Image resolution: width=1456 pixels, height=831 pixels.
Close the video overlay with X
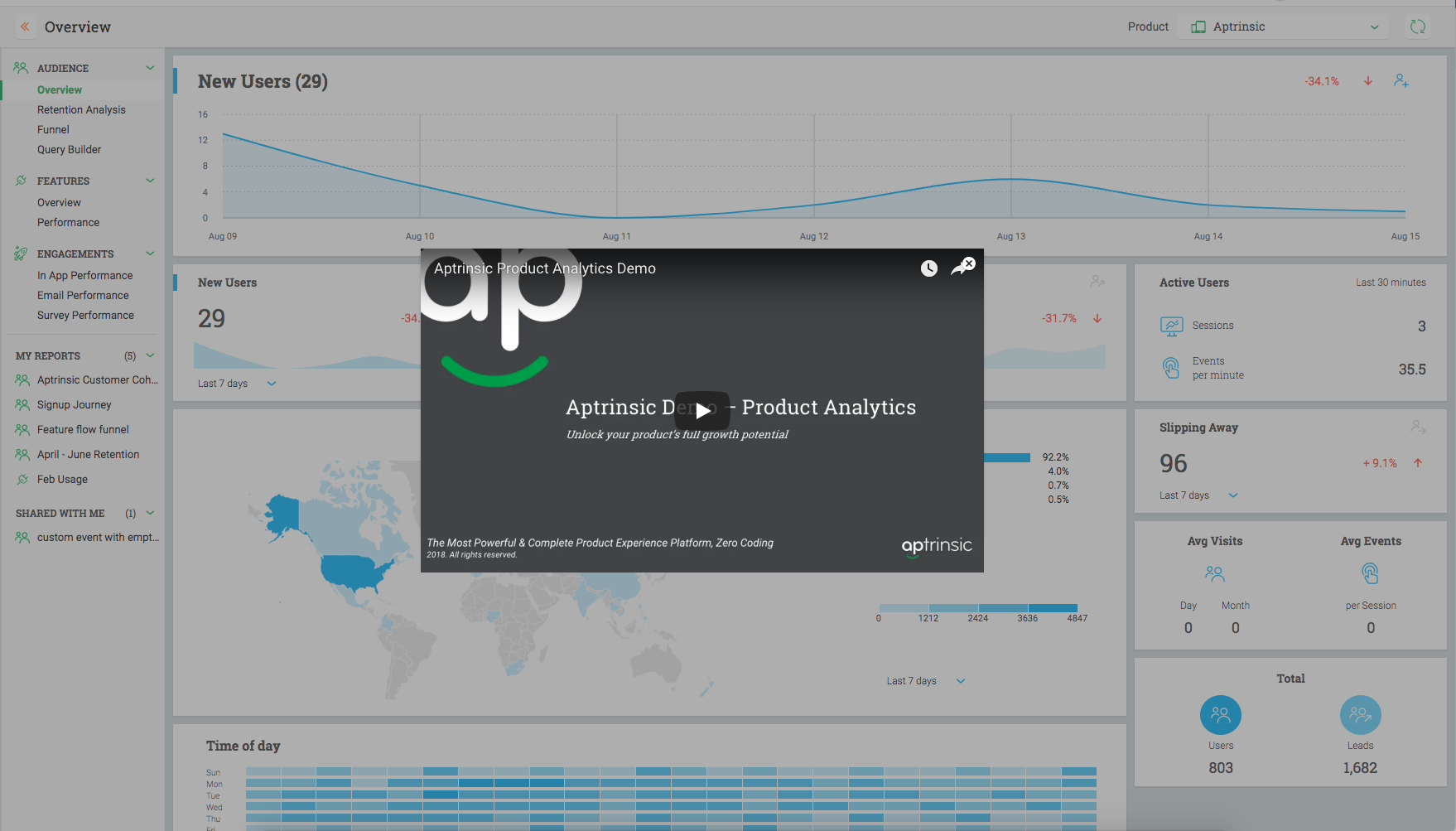pos(969,263)
